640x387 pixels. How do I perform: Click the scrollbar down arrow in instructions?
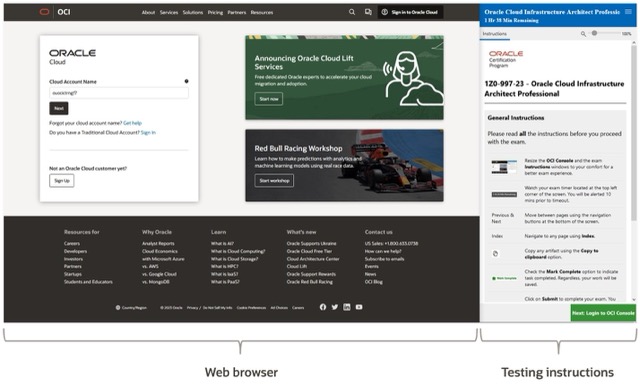[634, 299]
